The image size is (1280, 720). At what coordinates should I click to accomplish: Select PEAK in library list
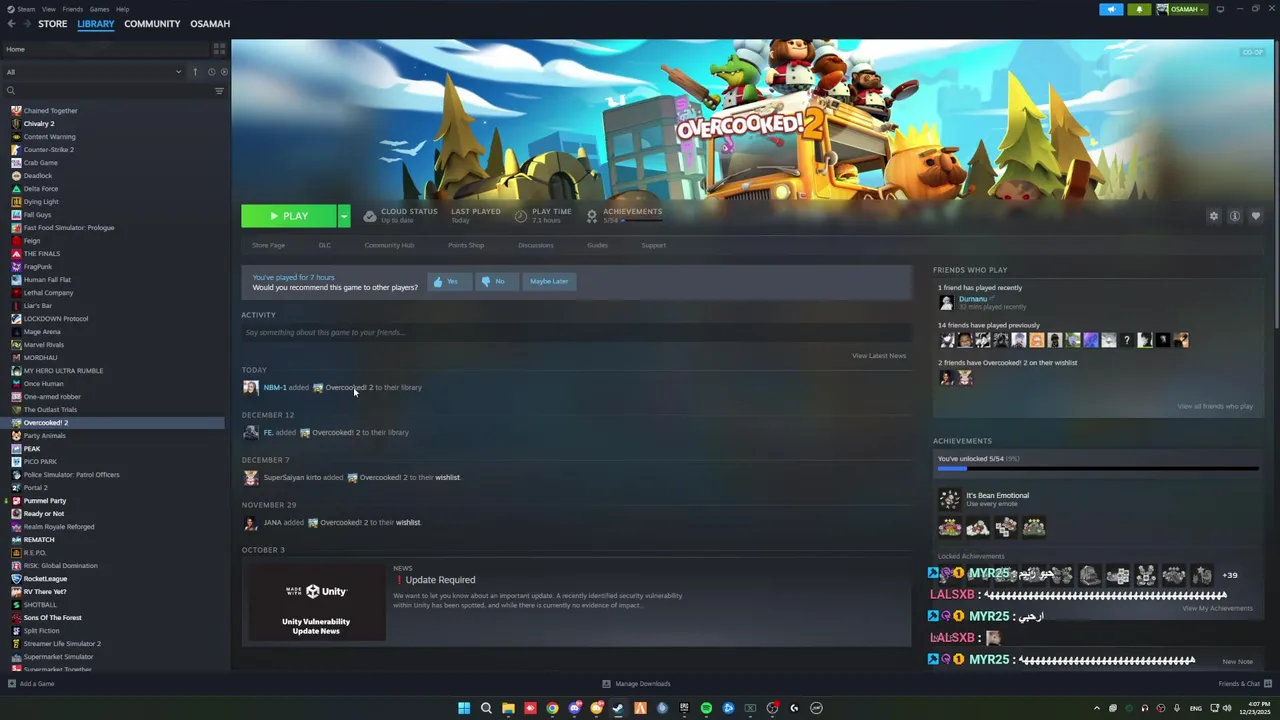32,449
